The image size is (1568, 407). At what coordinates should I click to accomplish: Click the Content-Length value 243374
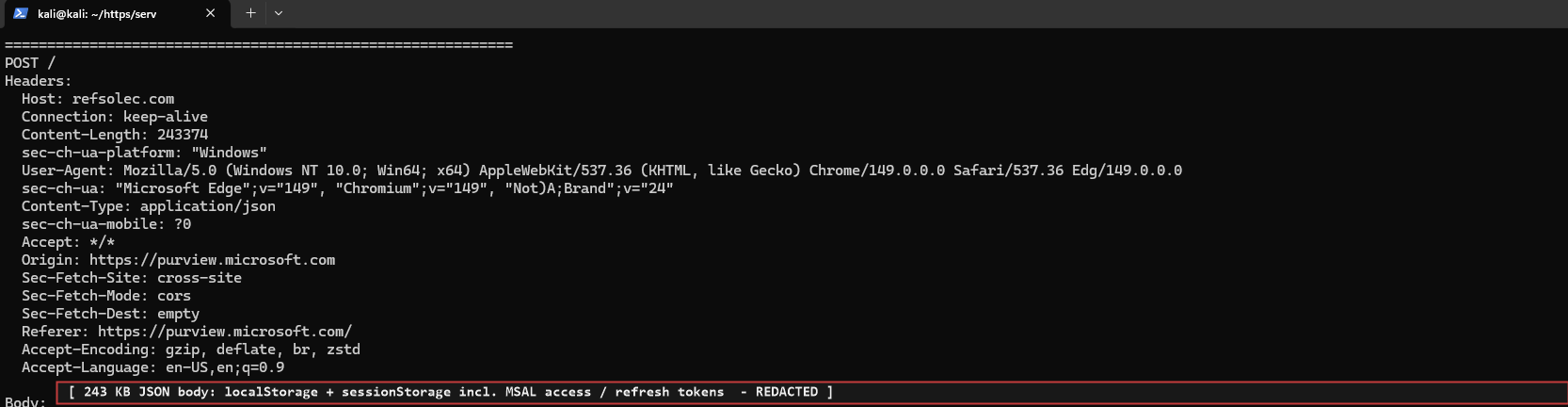183,135
